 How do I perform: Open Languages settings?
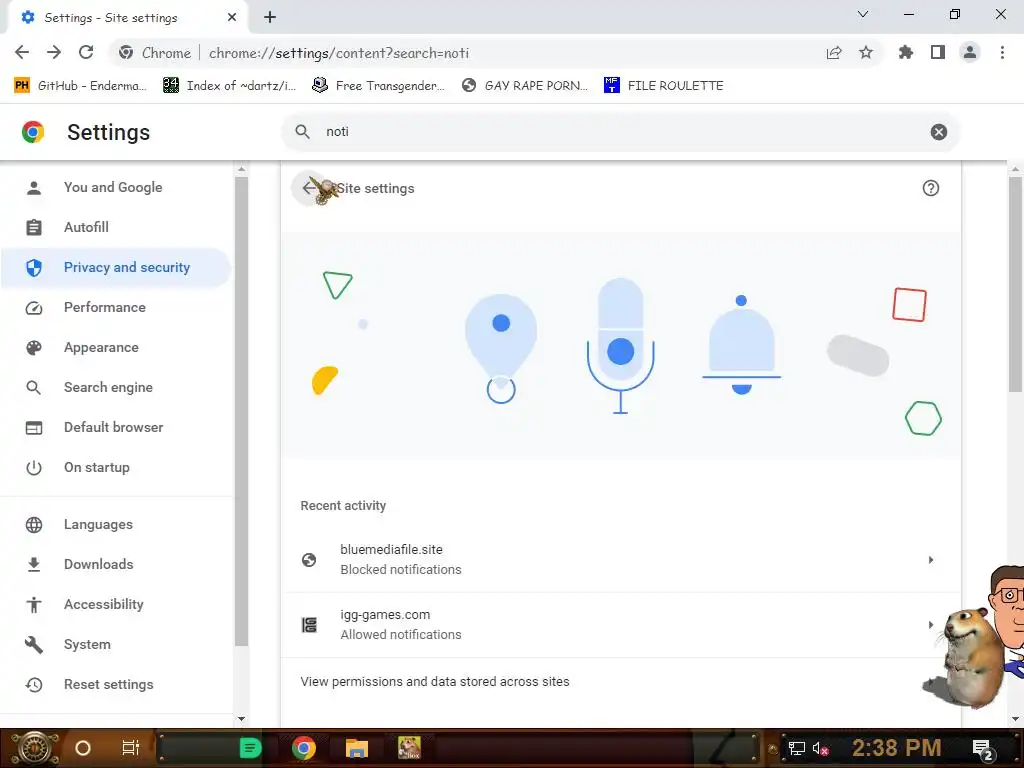pos(116,524)
